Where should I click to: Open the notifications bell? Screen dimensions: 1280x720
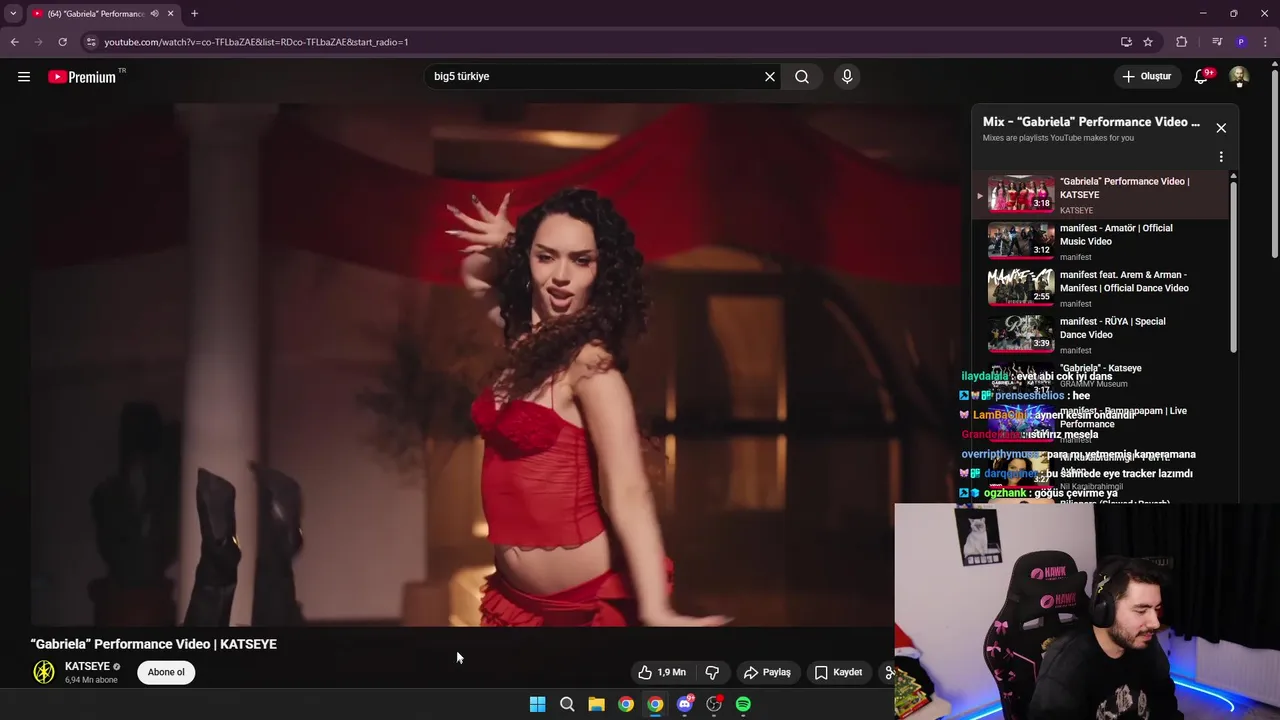coord(1202,77)
